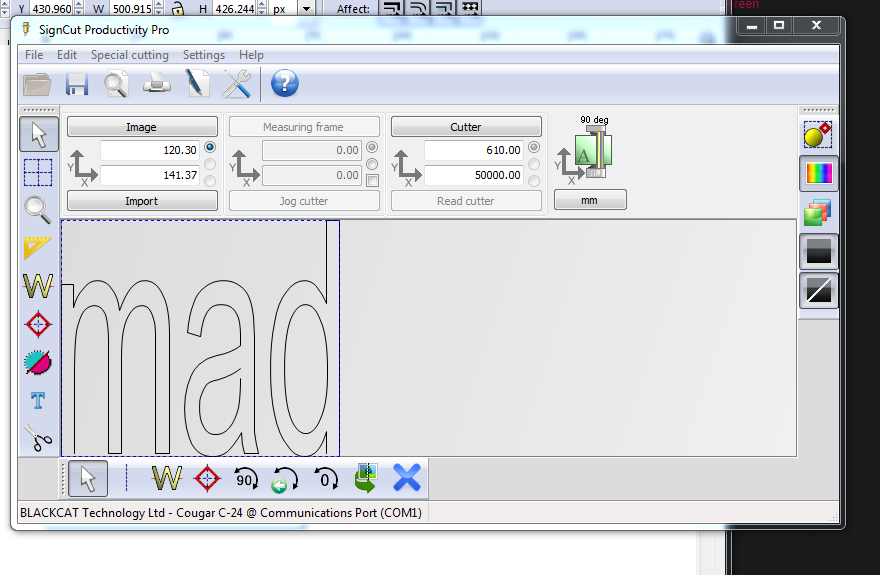Viewport: 880px width, 575px height.
Task: Select the zoom magnifier tool in sidebar
Action: [x=38, y=210]
